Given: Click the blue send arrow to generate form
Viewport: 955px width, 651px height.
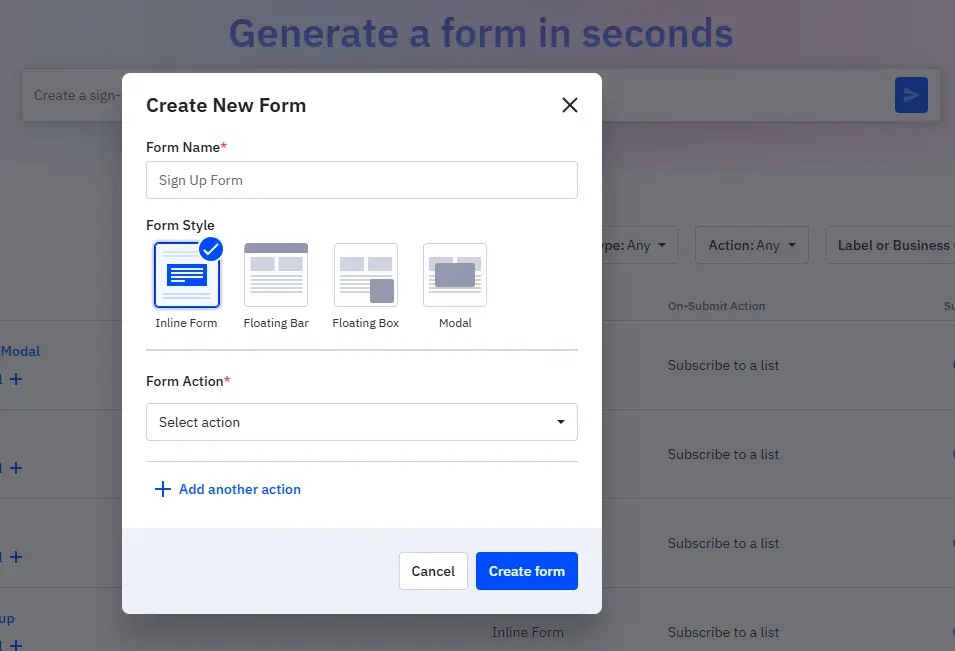Looking at the screenshot, I should 911,95.
